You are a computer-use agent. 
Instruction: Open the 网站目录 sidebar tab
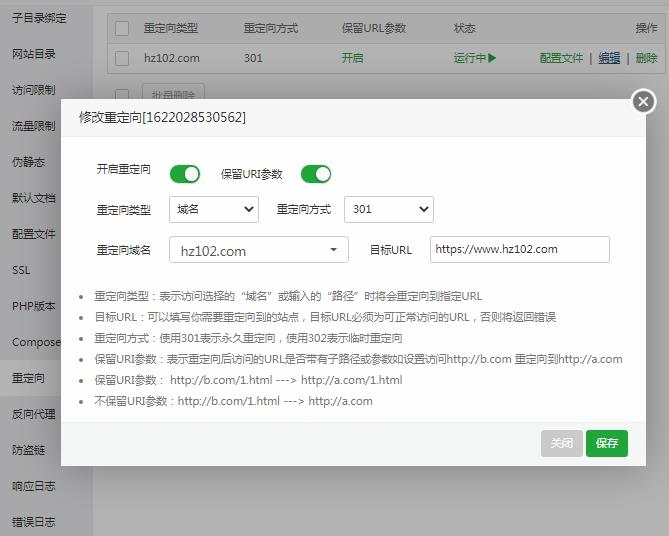34,54
